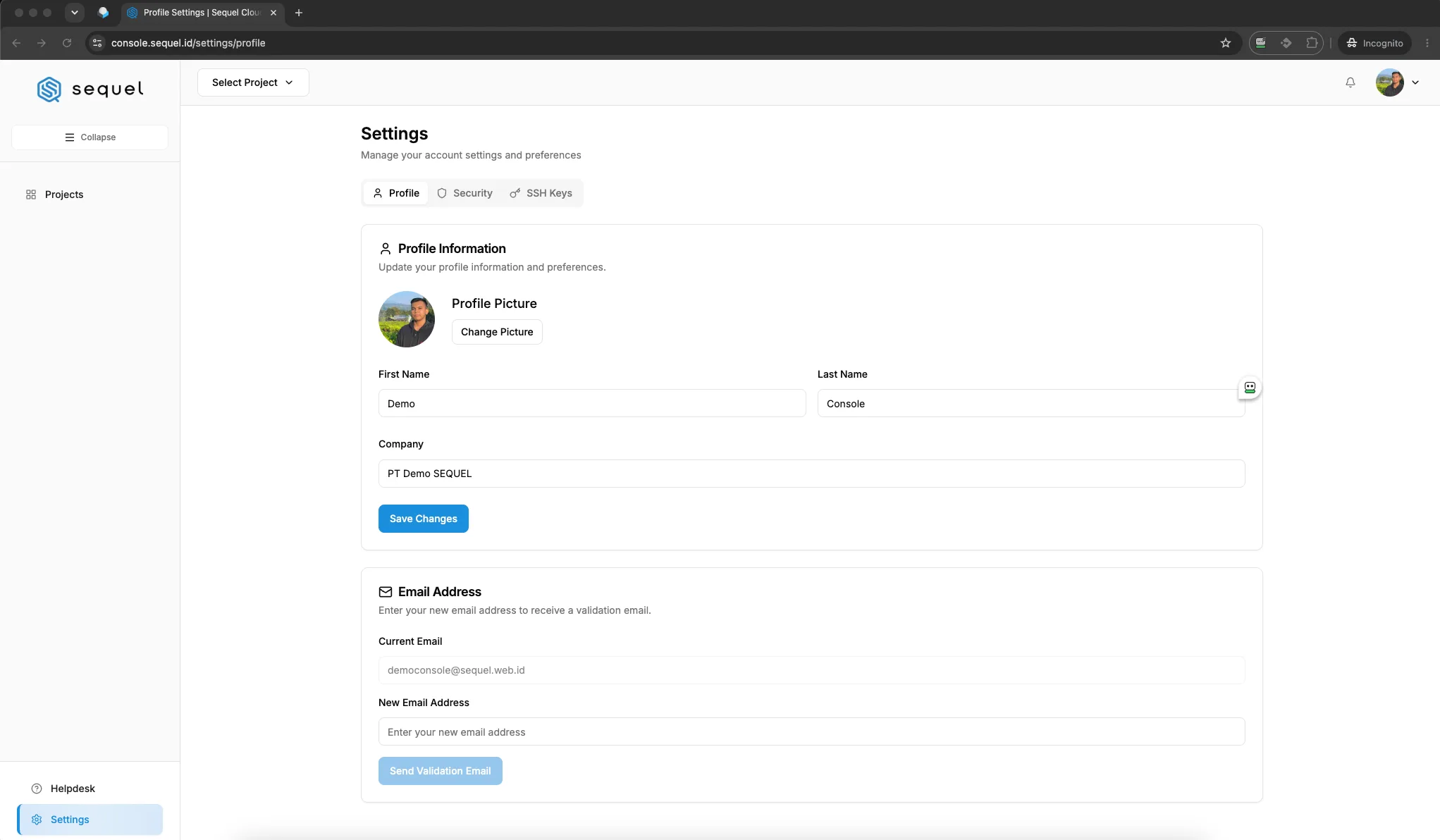
Task: Reload the page using the refresh icon
Action: (x=67, y=43)
